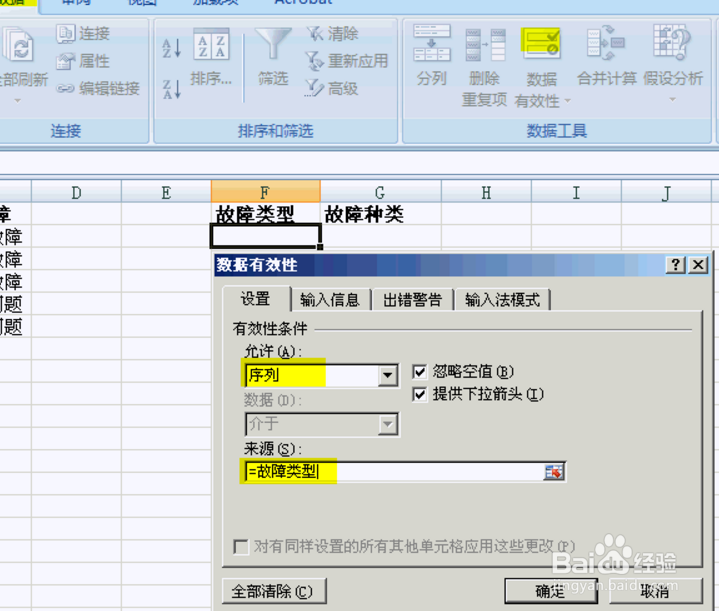The width and height of the screenshot is (719, 611).
Task: Open the Sort (排序) dialog
Action: (x=211, y=57)
